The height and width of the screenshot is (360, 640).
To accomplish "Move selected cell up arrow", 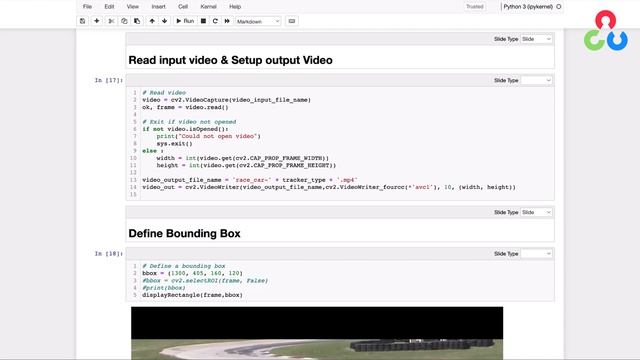I will [152, 21].
